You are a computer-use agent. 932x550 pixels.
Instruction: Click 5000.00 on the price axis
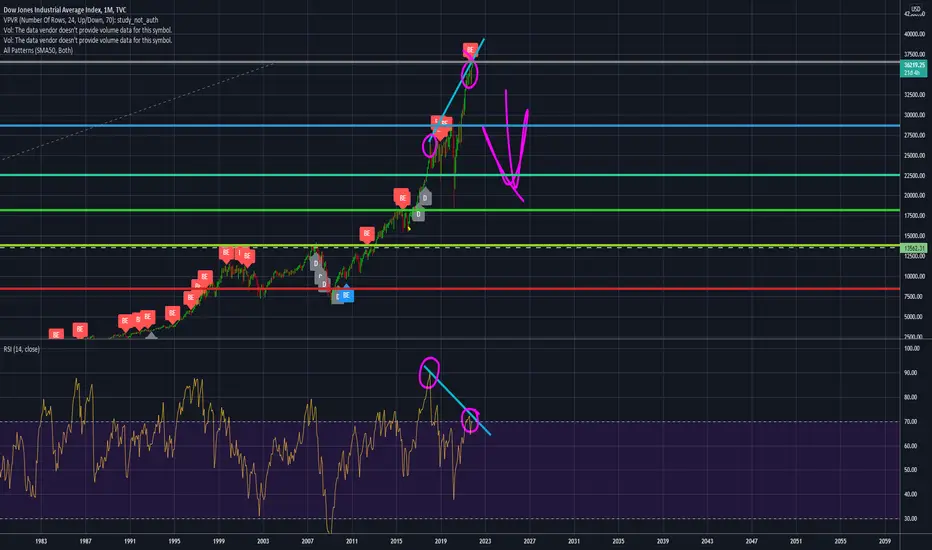click(914, 316)
